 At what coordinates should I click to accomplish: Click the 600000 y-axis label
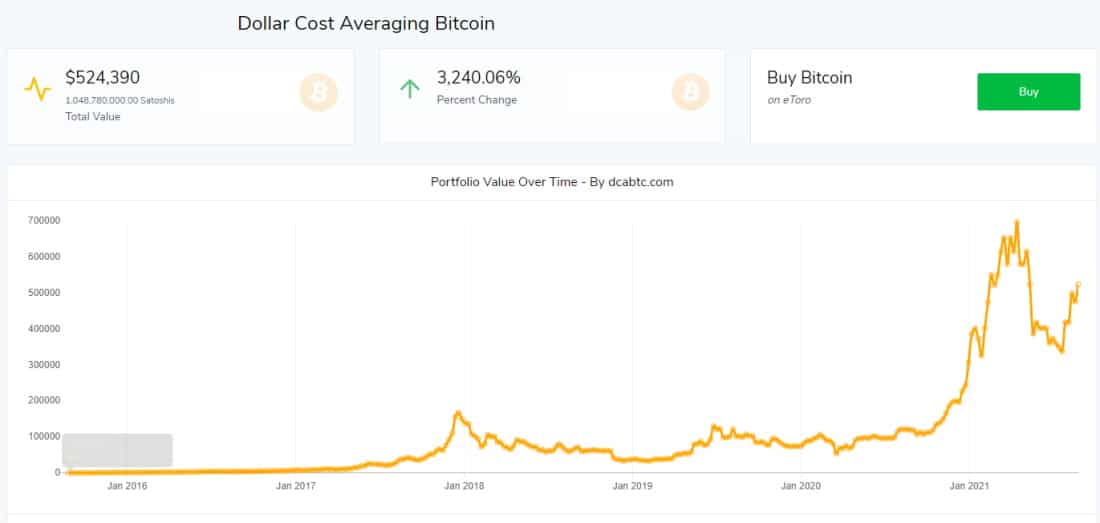tap(43, 257)
